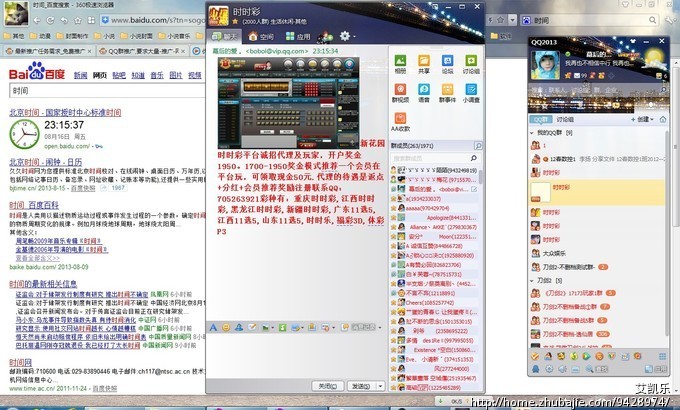Switch to the 聊天 chat tab
680x410 pixels.
(x=224, y=37)
